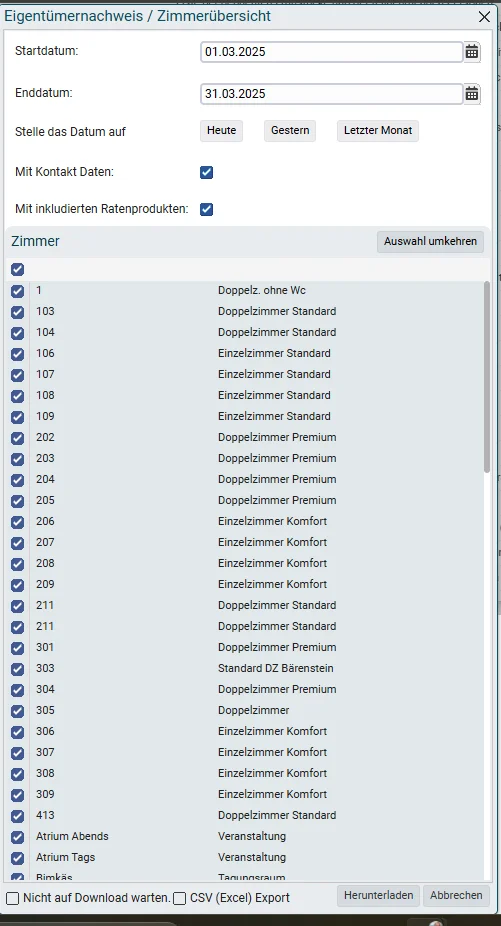Click the room list vertical scrollbar

pos(487,377)
